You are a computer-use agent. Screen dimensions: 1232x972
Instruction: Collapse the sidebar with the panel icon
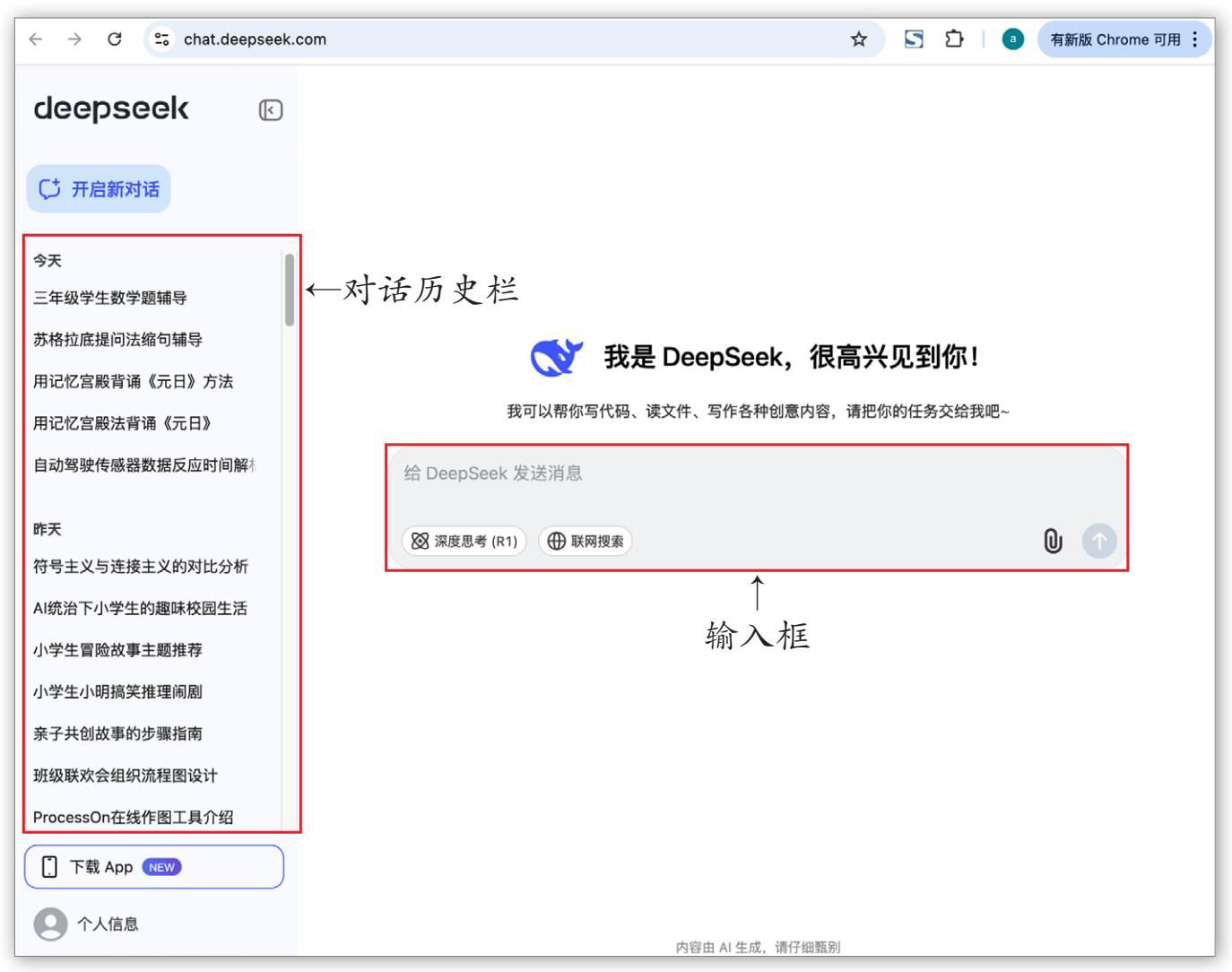point(271,110)
